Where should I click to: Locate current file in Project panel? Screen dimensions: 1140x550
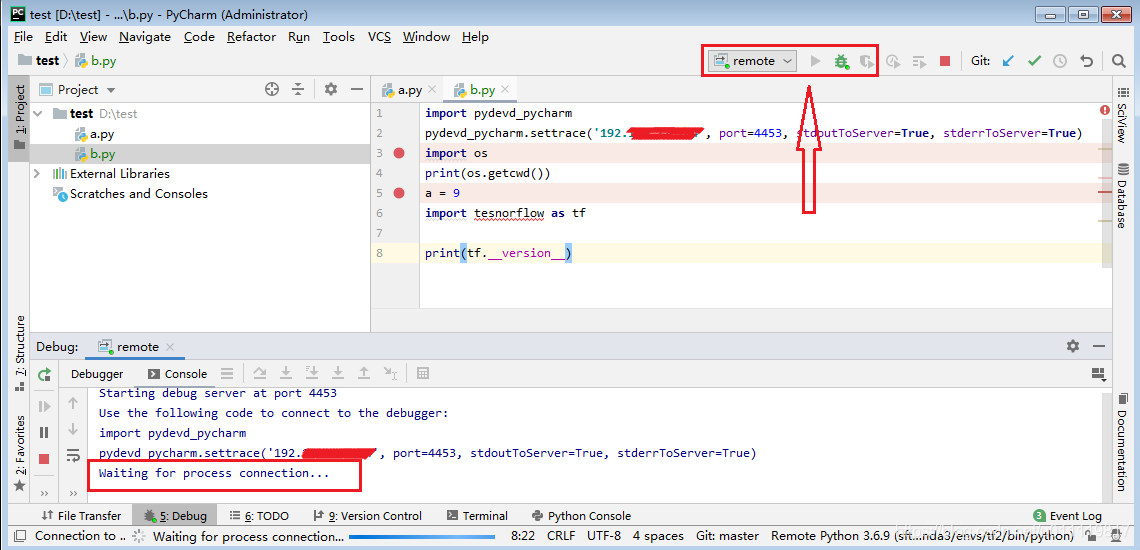click(272, 89)
